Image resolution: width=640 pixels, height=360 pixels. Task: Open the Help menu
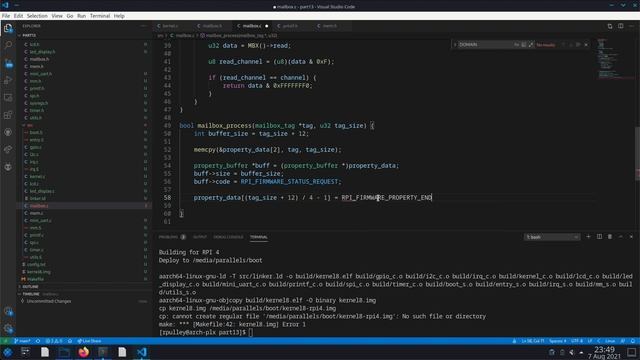coord(119,16)
